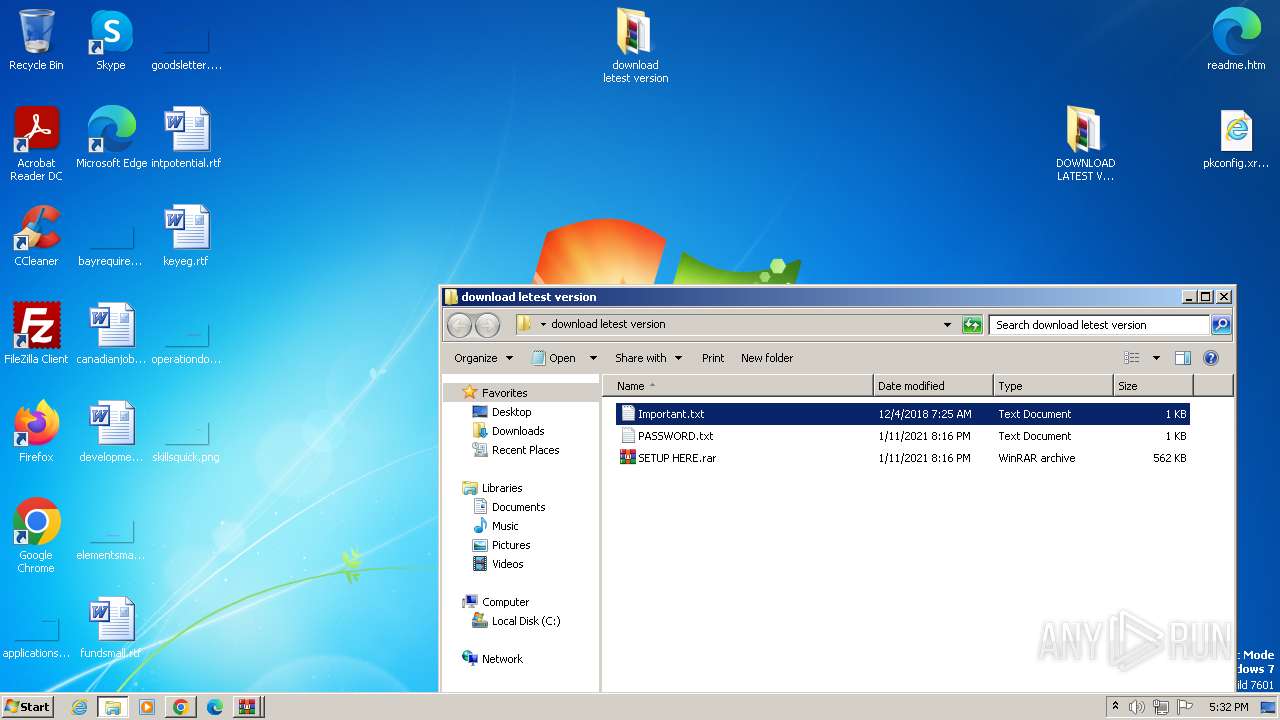Launch Google Chrome desktop shortcut

[x=36, y=535]
